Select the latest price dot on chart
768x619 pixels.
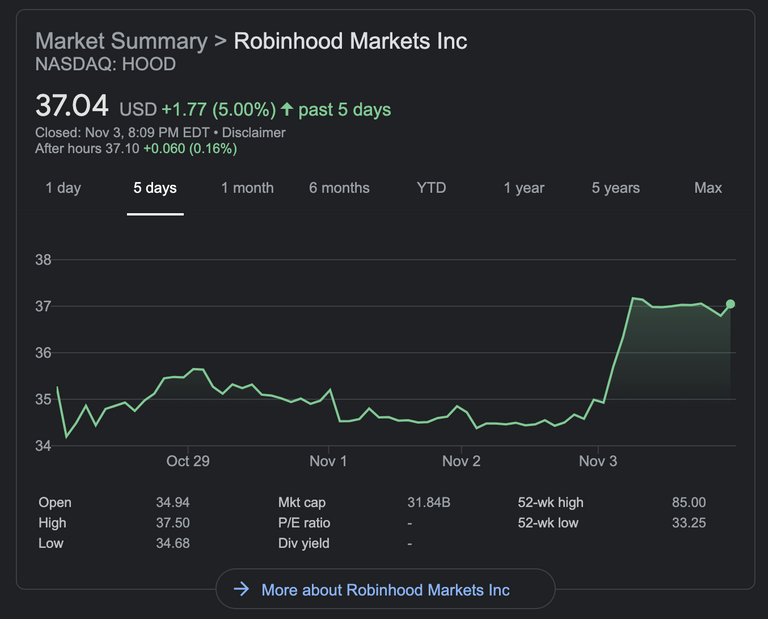click(730, 304)
